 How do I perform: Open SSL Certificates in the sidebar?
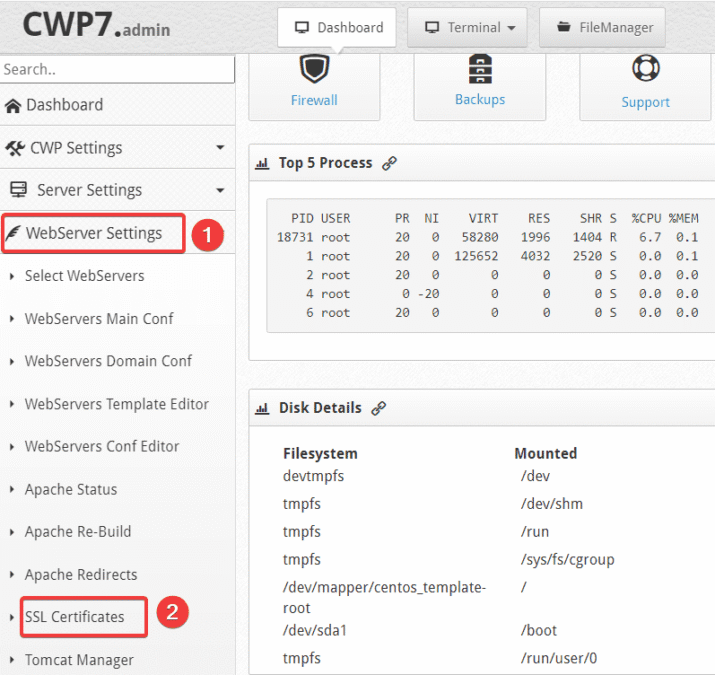(74, 617)
